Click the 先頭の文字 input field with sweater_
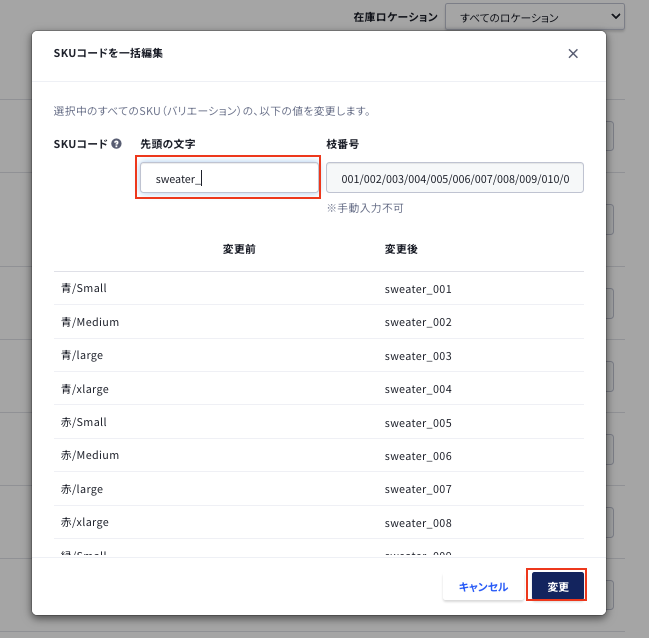Screen dimensions: 649x638 tap(229, 178)
